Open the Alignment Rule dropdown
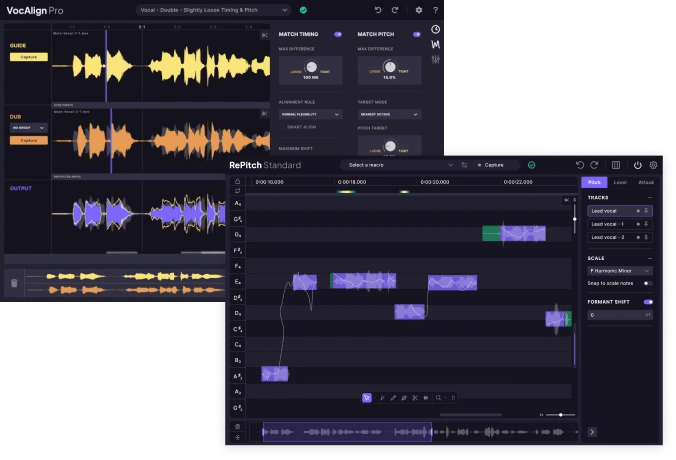 point(310,114)
